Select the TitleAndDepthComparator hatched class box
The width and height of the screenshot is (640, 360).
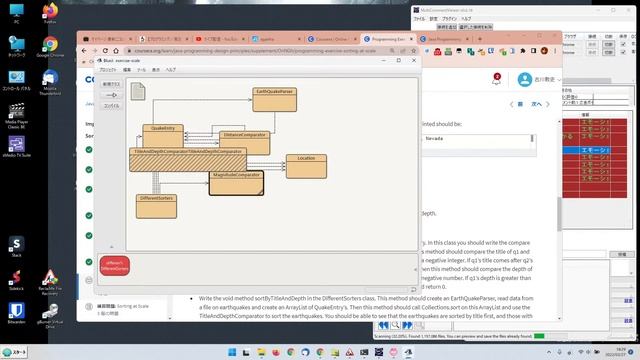coord(188,160)
